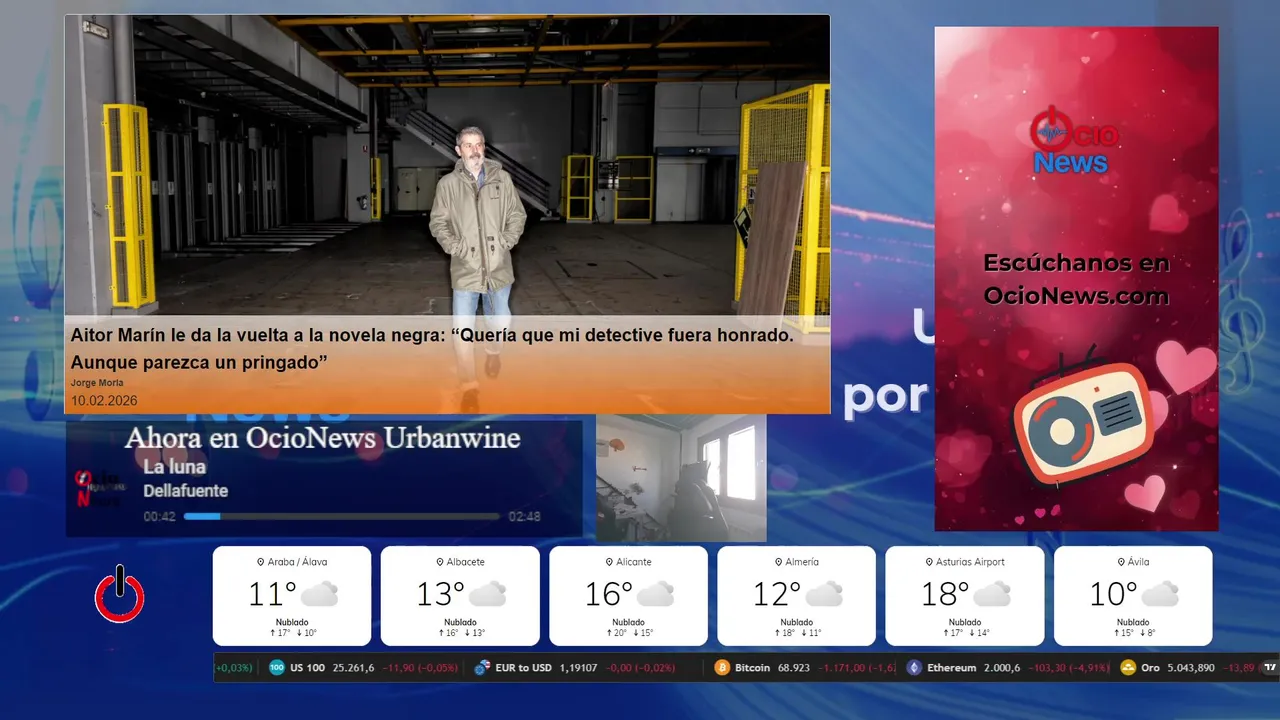The image size is (1280, 720).
Task: Click the Araba / Álava location pin icon
Action: pyautogui.click(x=261, y=562)
